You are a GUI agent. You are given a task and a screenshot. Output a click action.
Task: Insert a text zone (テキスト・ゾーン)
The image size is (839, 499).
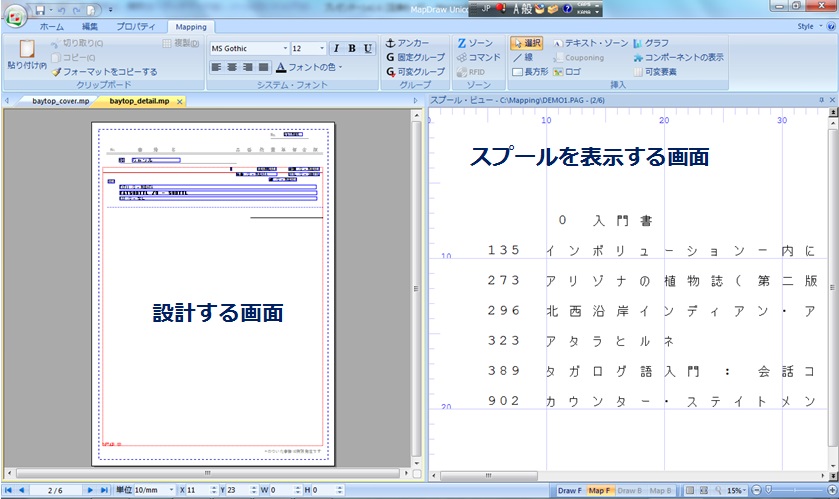591,43
